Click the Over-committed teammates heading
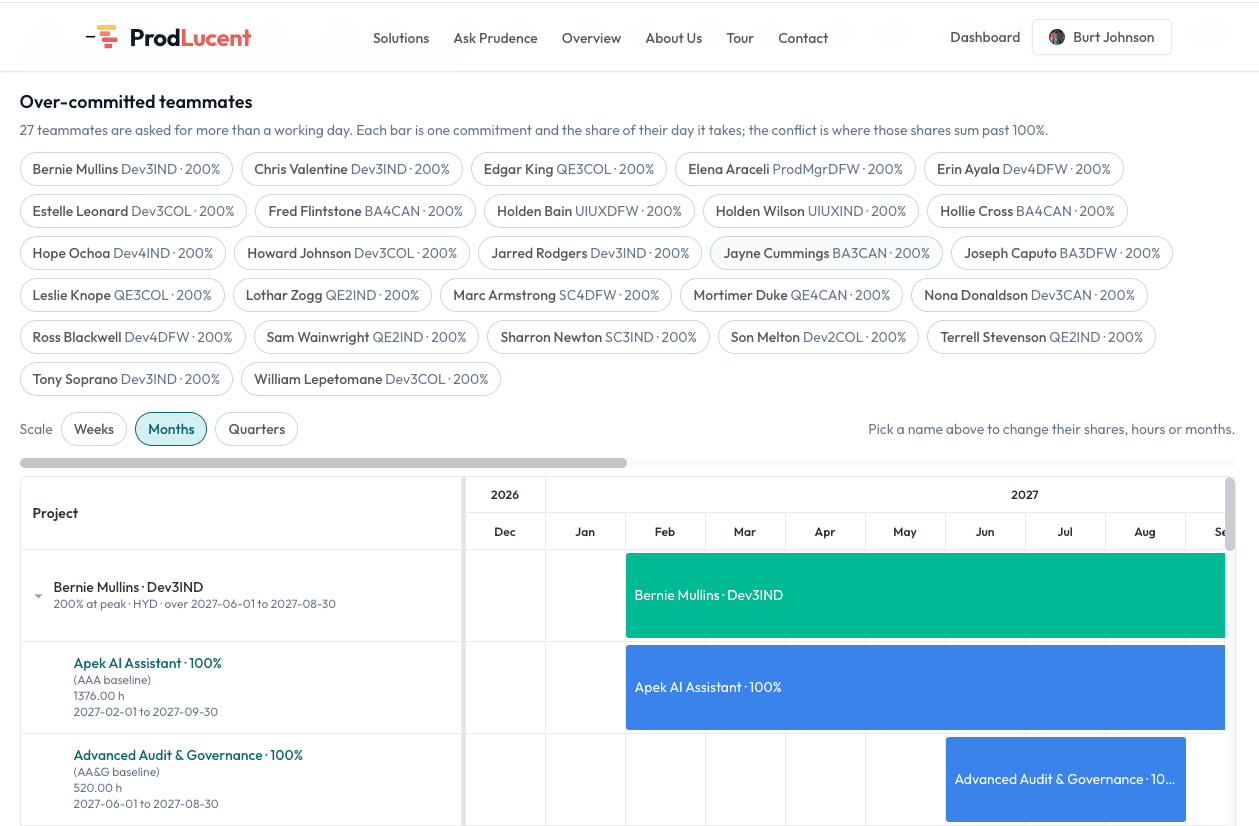Viewport: 1259px width, 826px height. click(x=136, y=102)
